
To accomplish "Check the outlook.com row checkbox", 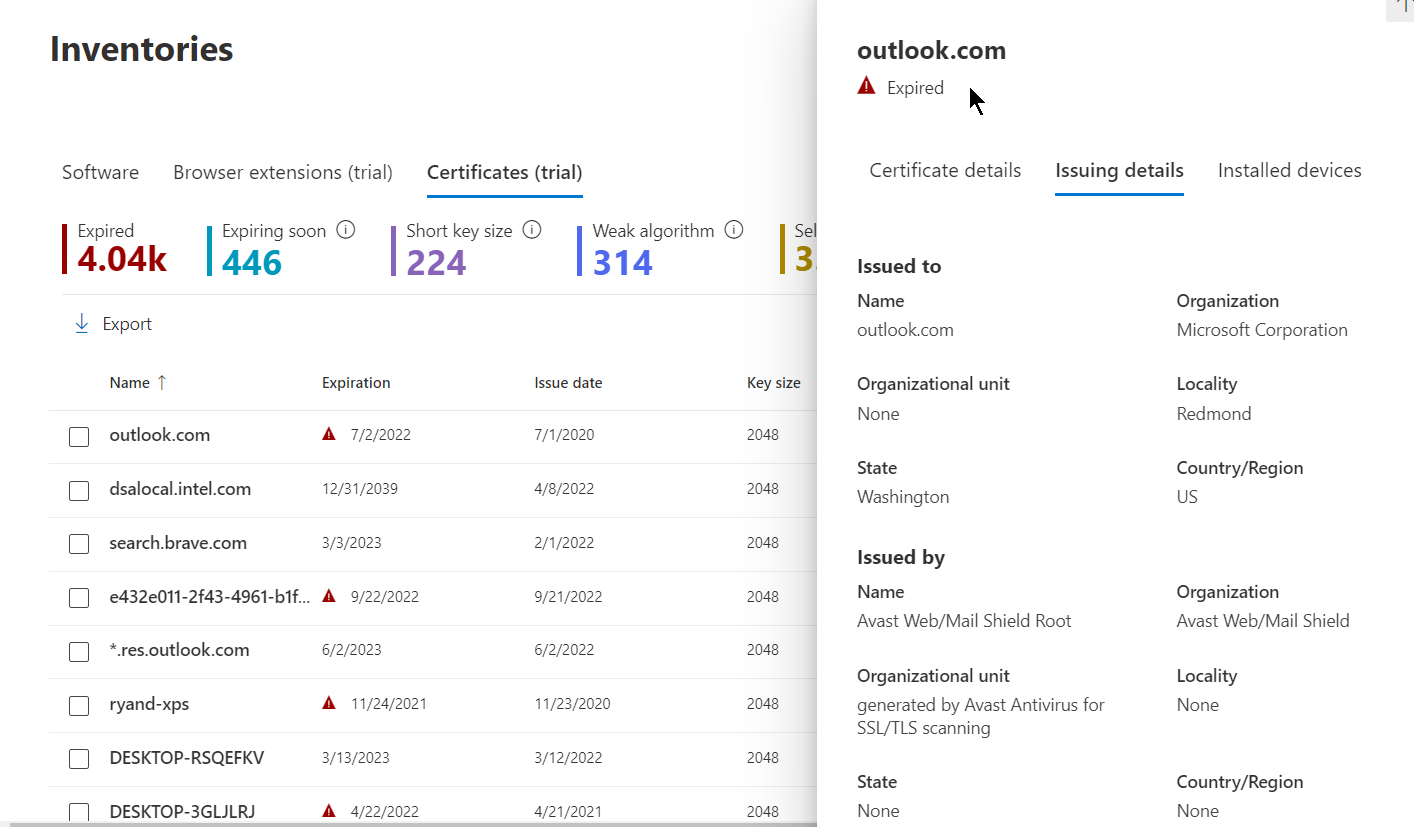I will [79, 436].
